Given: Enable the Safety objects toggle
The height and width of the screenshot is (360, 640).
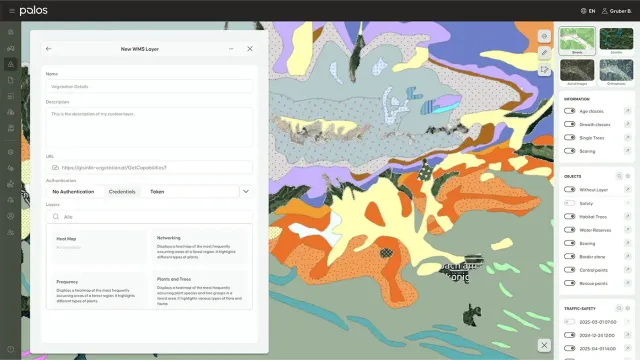Looking at the screenshot, I should 569,203.
